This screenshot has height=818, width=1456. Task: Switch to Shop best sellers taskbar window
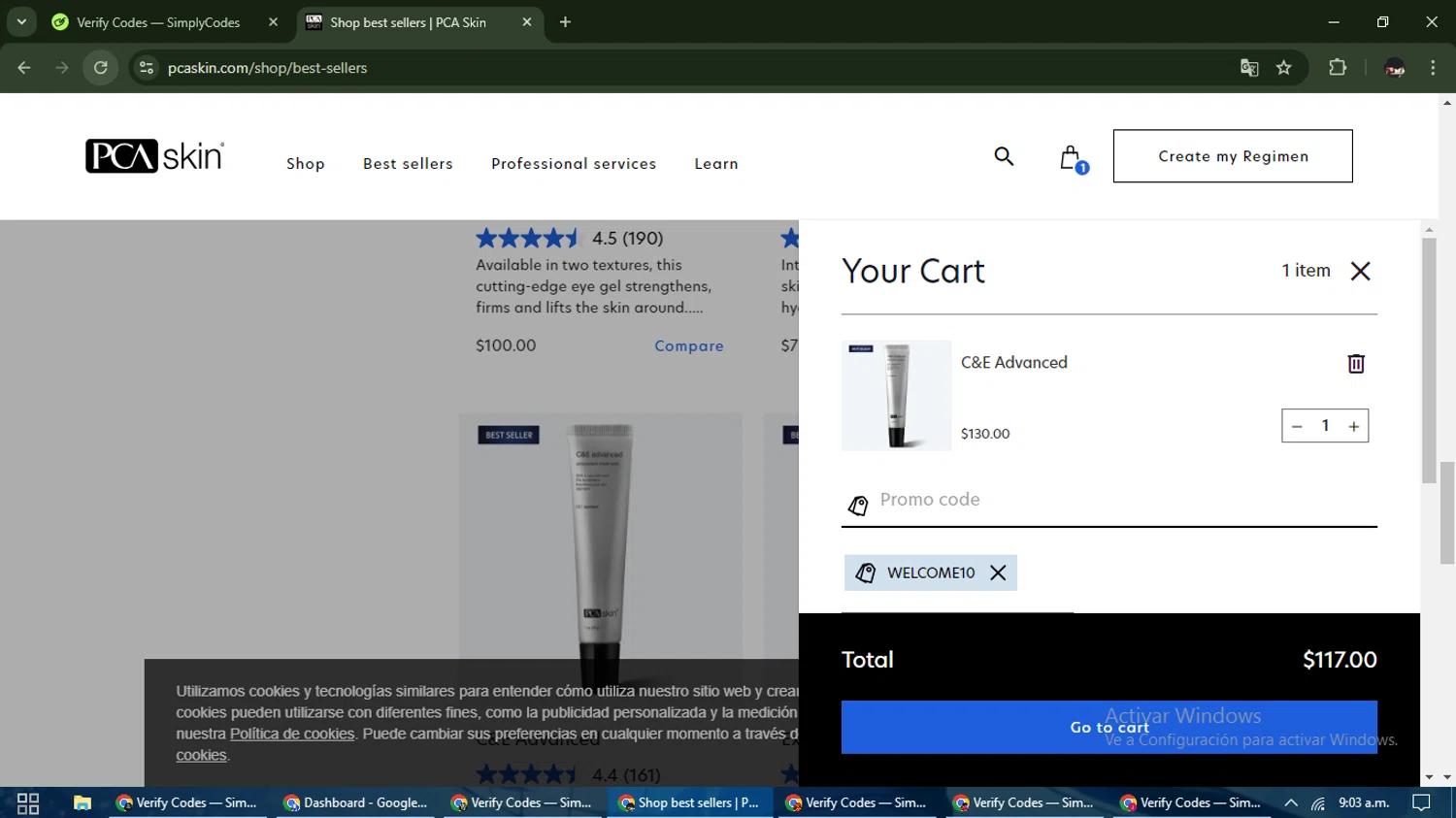pos(689,803)
